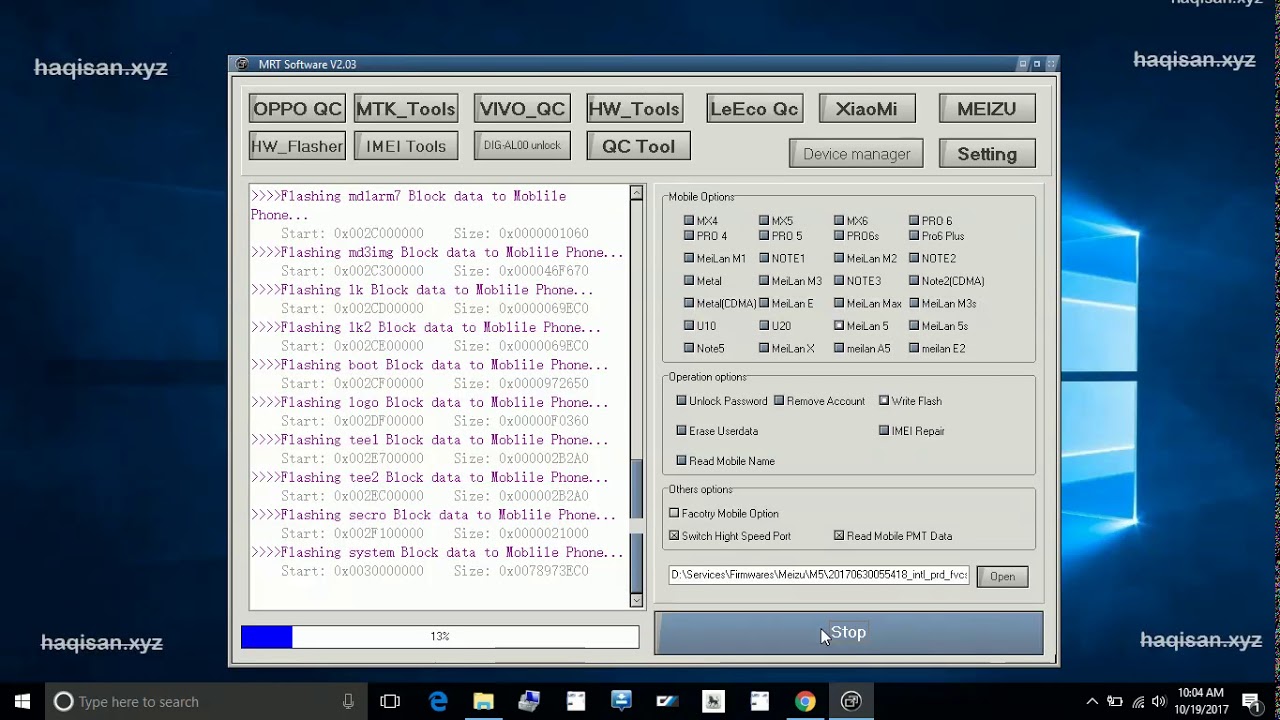Check the U10 model option
The image size is (1280, 720).
(x=689, y=326)
